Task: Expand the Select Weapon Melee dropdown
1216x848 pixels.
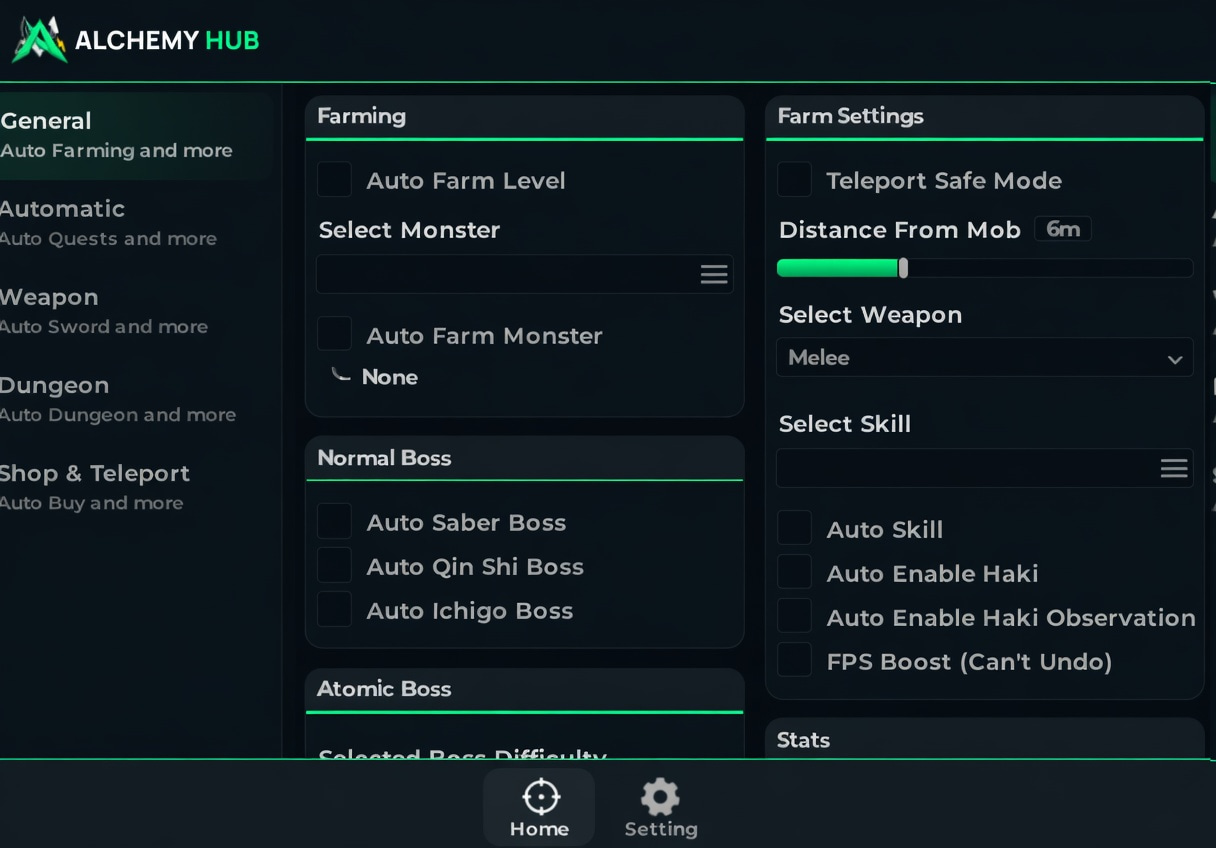Action: point(984,358)
